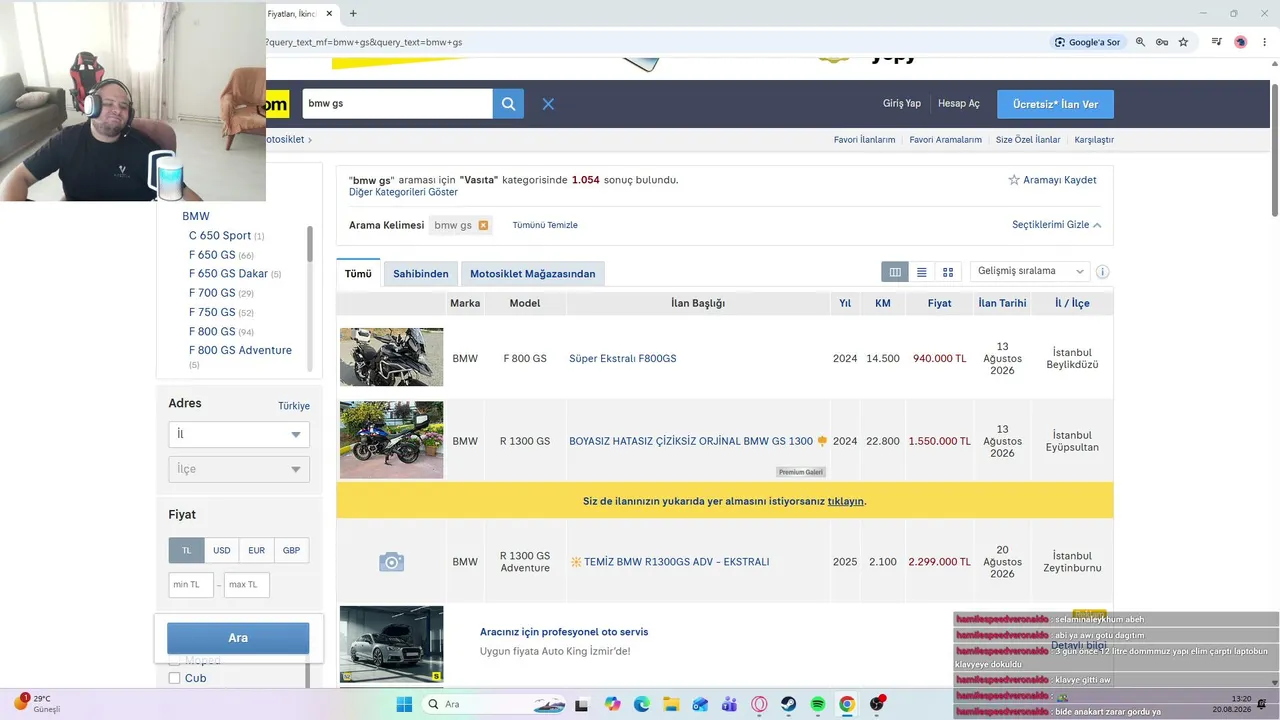Open 'Size Özel İlanlar' menu item
Image resolution: width=1280 pixels, height=720 pixels.
point(1028,140)
